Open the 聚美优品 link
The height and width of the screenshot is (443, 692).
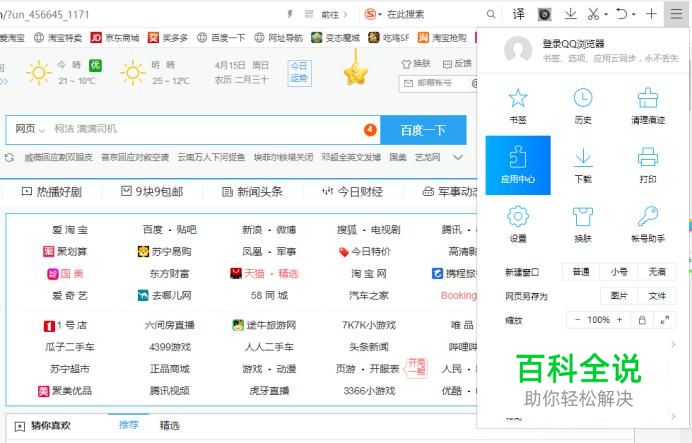point(65,390)
